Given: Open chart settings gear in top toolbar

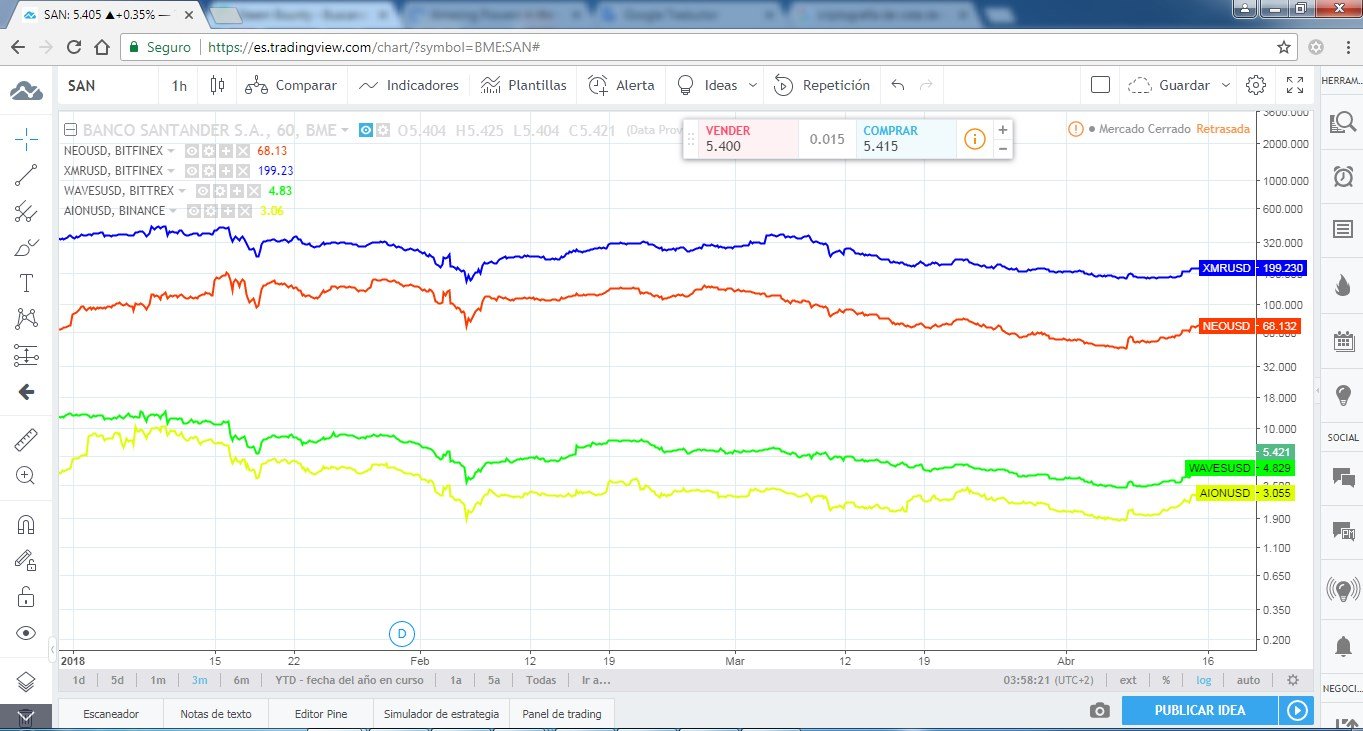Looking at the screenshot, I should 1256,85.
